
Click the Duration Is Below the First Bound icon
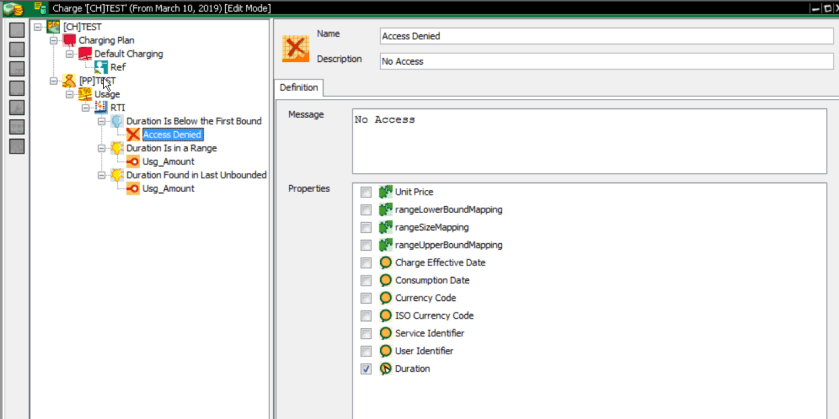[117, 121]
